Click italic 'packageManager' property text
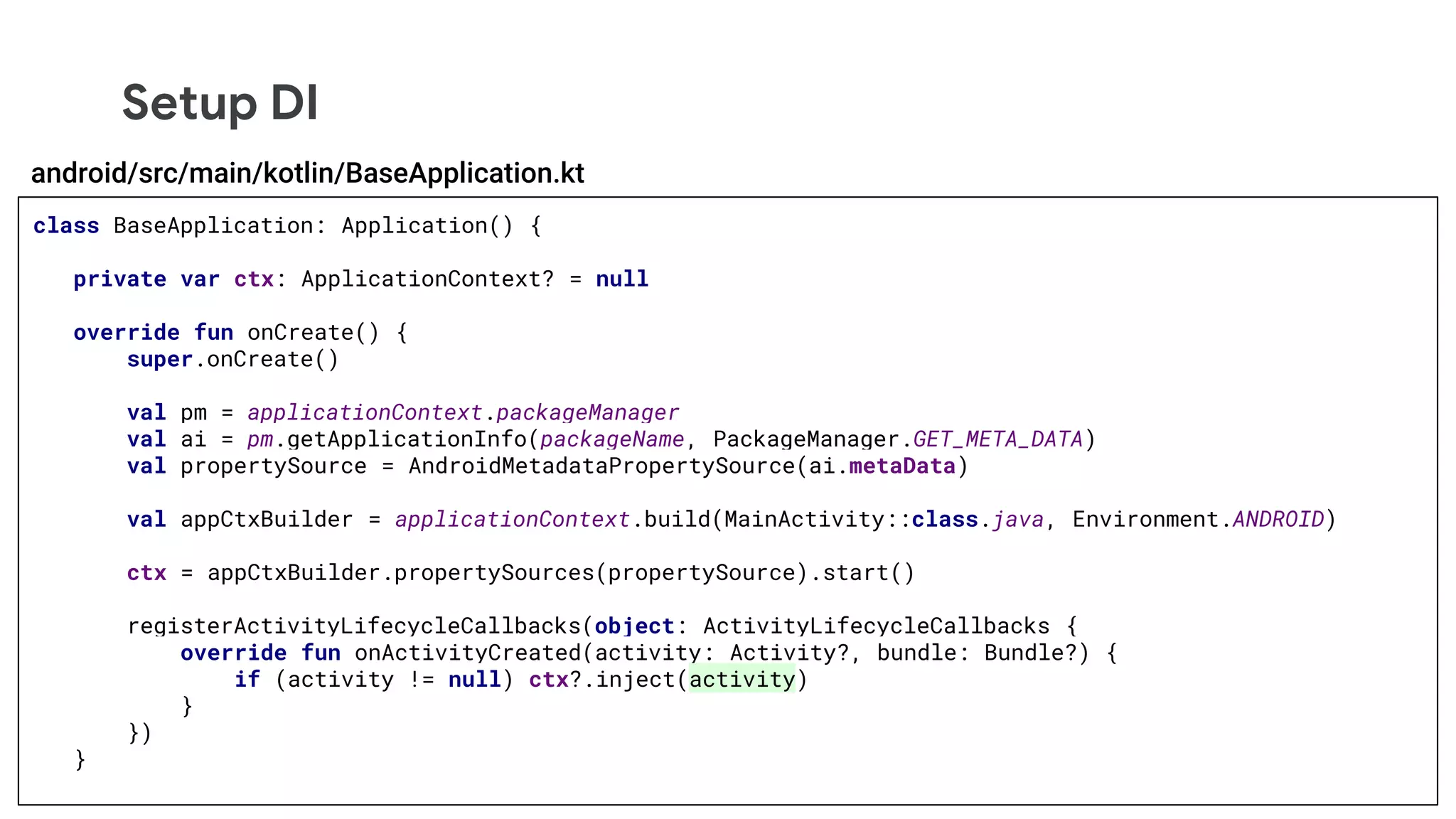 587,413
